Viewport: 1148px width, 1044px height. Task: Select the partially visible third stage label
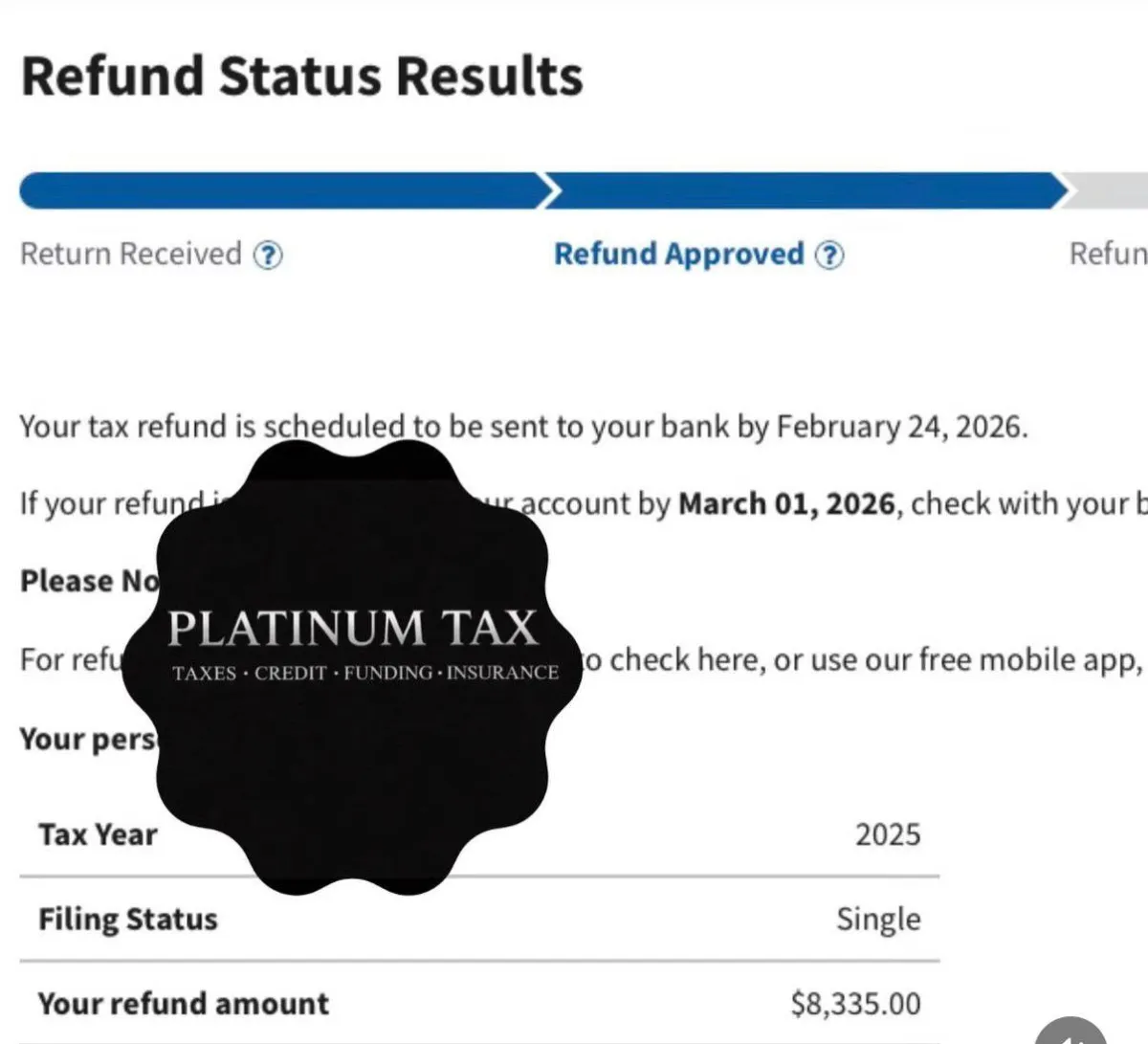[1108, 255]
